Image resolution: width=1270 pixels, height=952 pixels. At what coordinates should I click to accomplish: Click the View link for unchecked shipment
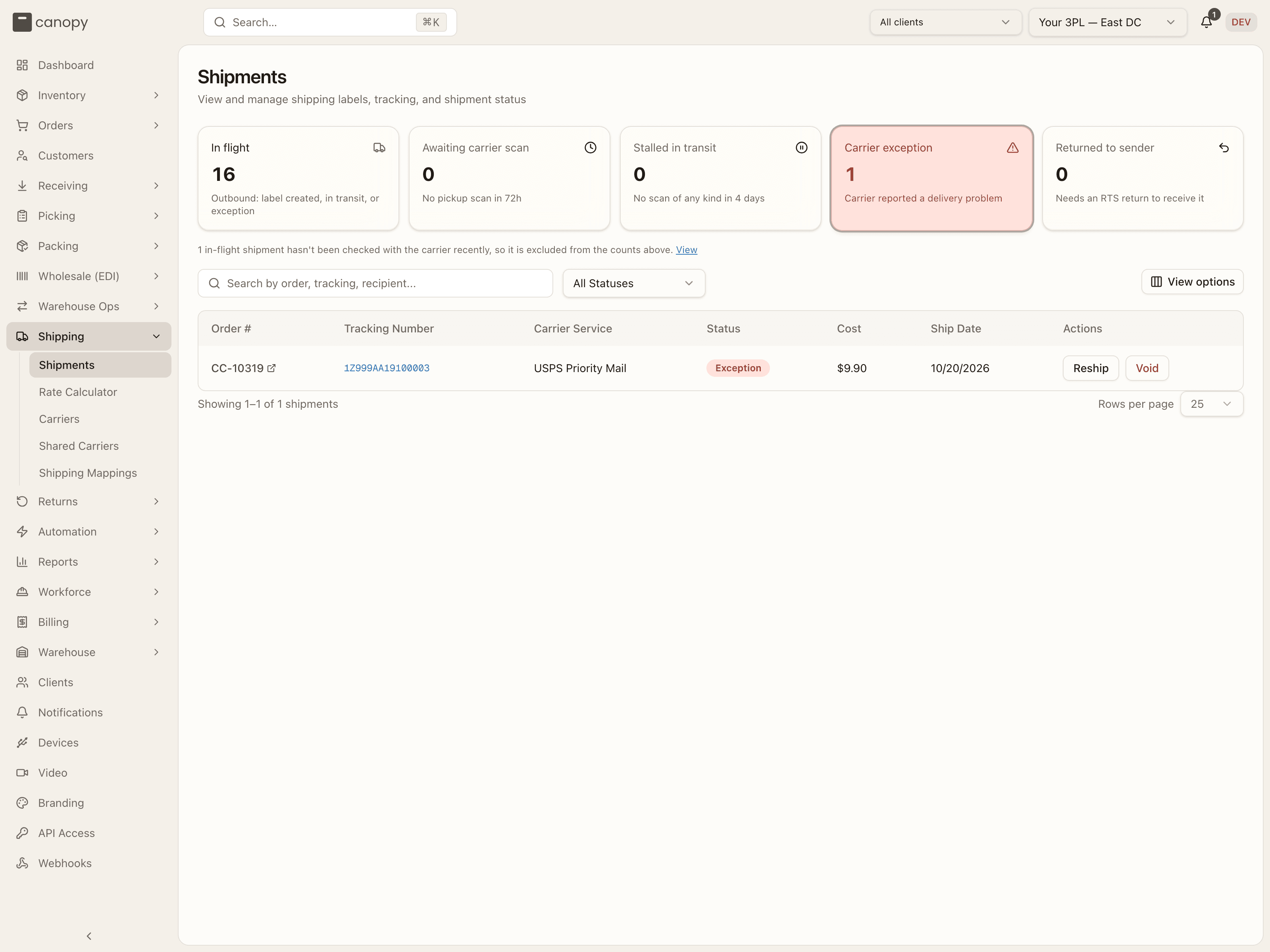(x=686, y=250)
